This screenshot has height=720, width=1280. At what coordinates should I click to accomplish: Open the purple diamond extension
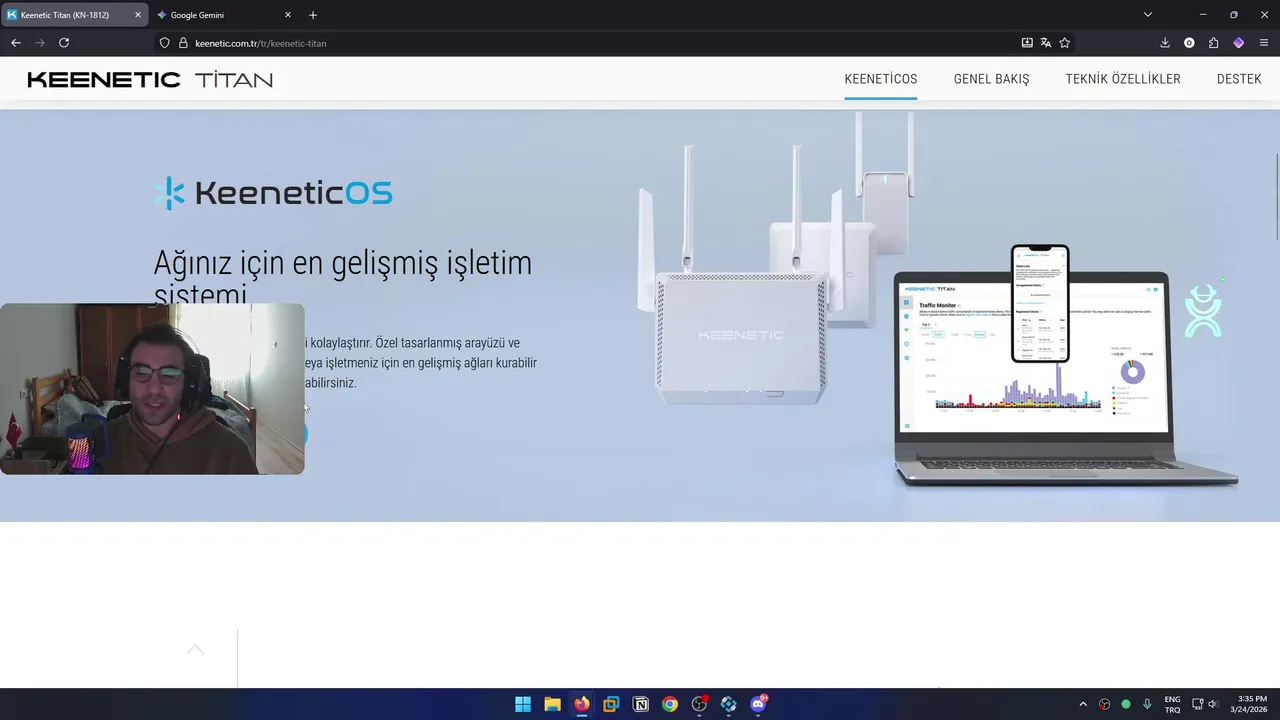pos(1239,43)
